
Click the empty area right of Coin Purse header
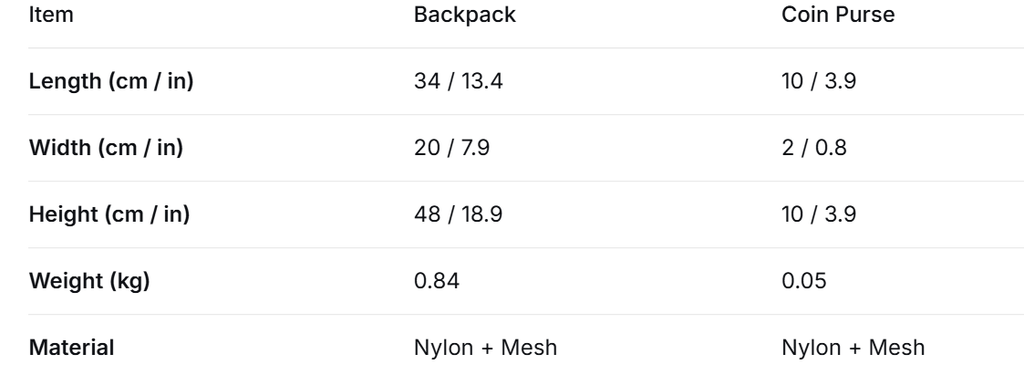(960, 14)
